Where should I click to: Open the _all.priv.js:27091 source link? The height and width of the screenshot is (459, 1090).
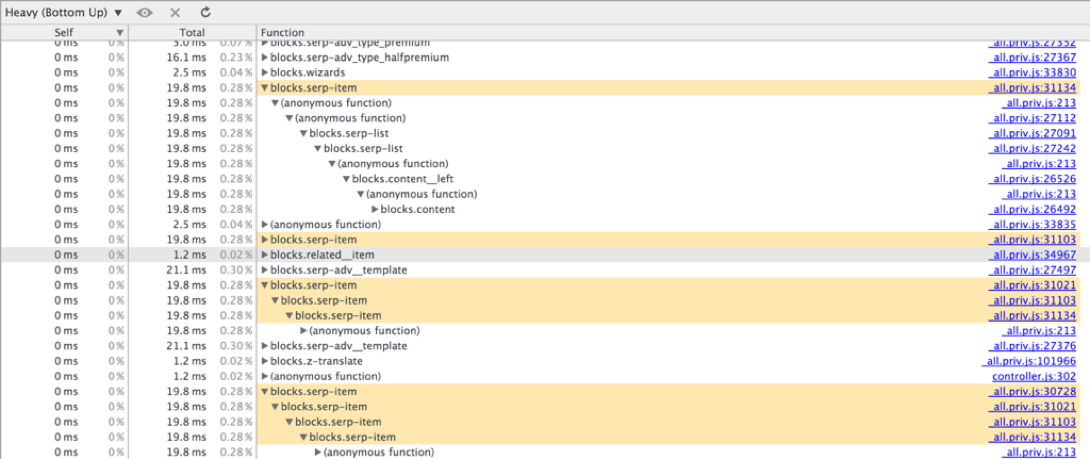tap(1032, 134)
